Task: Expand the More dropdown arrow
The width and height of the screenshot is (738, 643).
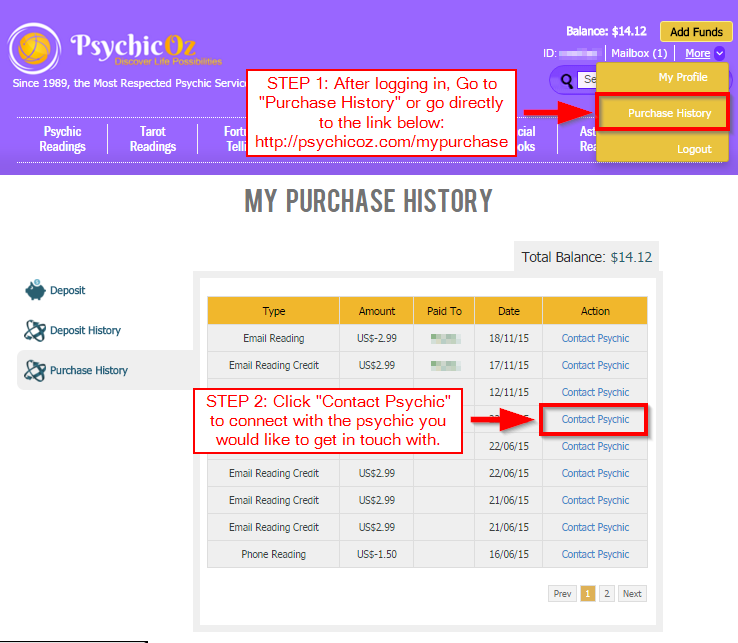Action: point(719,53)
